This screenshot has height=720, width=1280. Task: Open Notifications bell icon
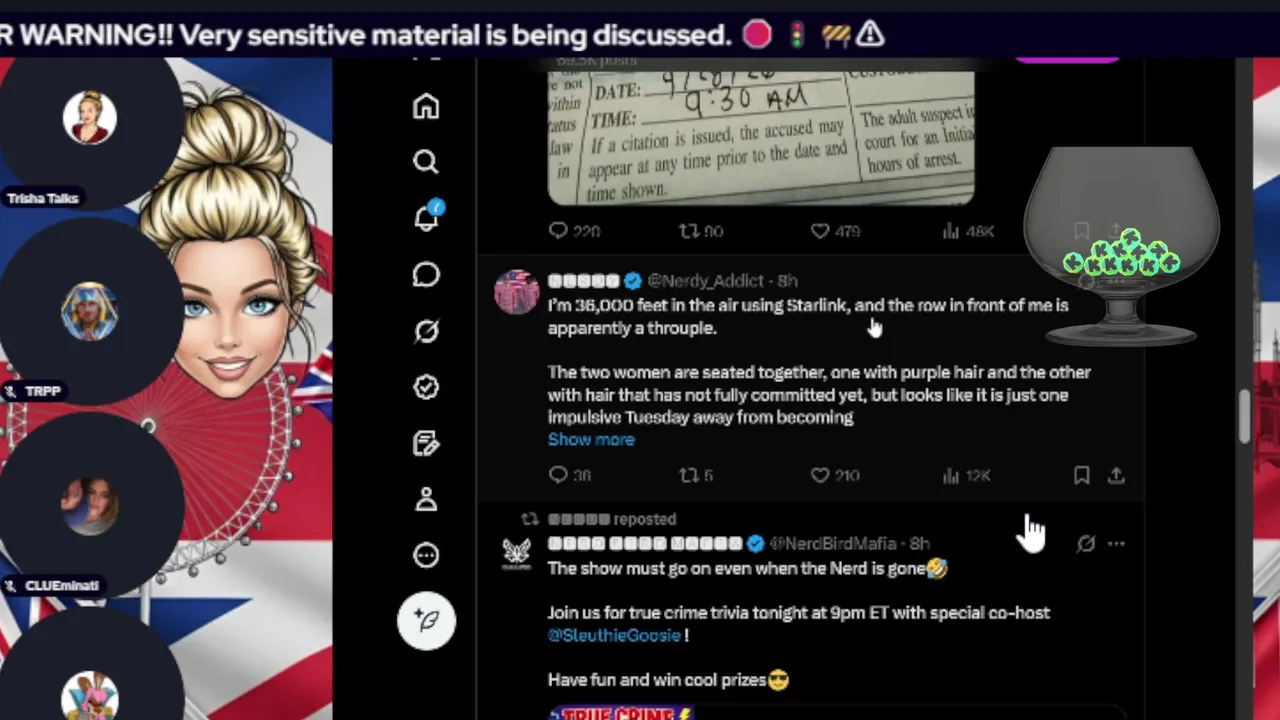tap(427, 217)
